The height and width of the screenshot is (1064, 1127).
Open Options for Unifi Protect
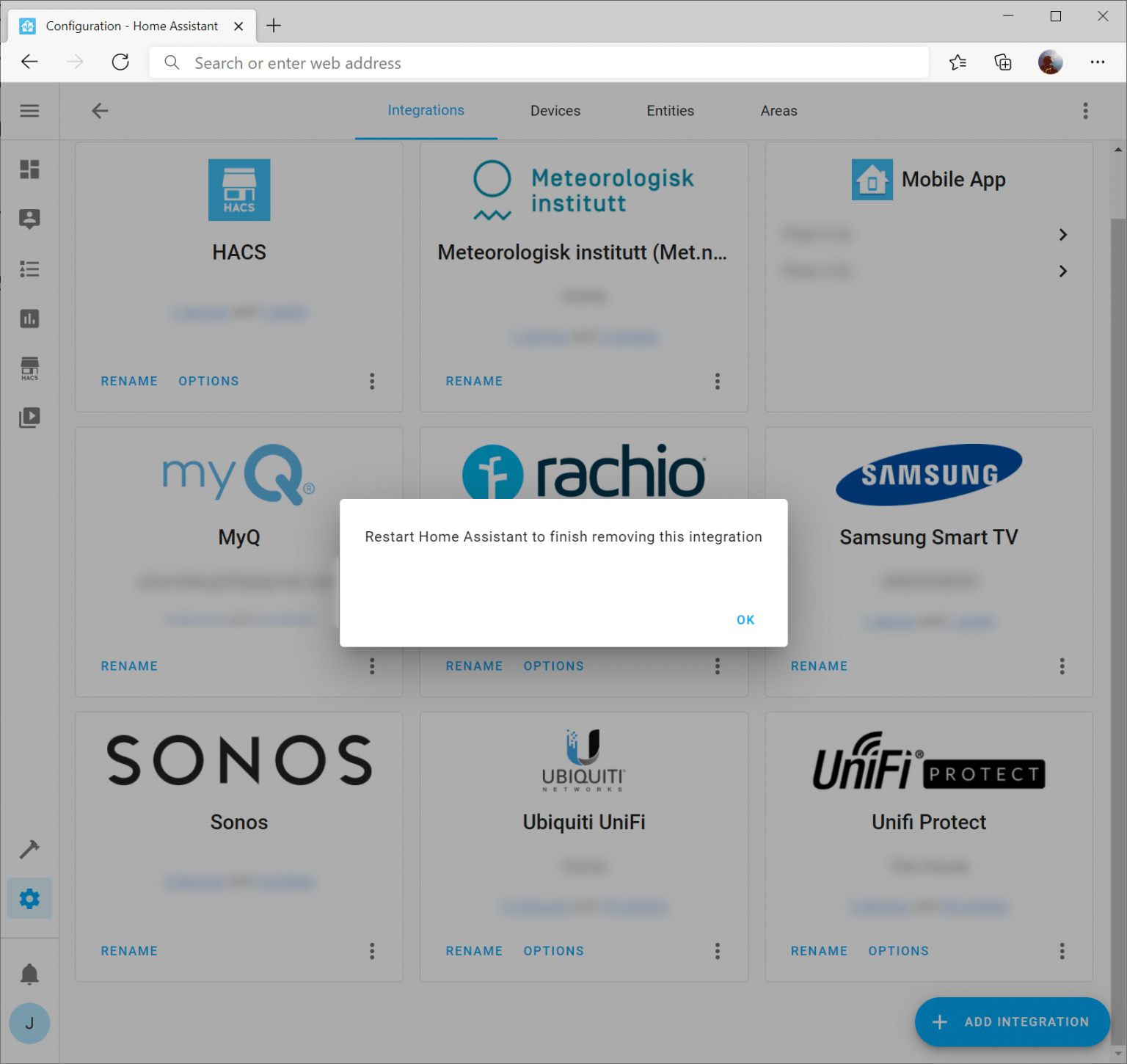pyautogui.click(x=898, y=951)
